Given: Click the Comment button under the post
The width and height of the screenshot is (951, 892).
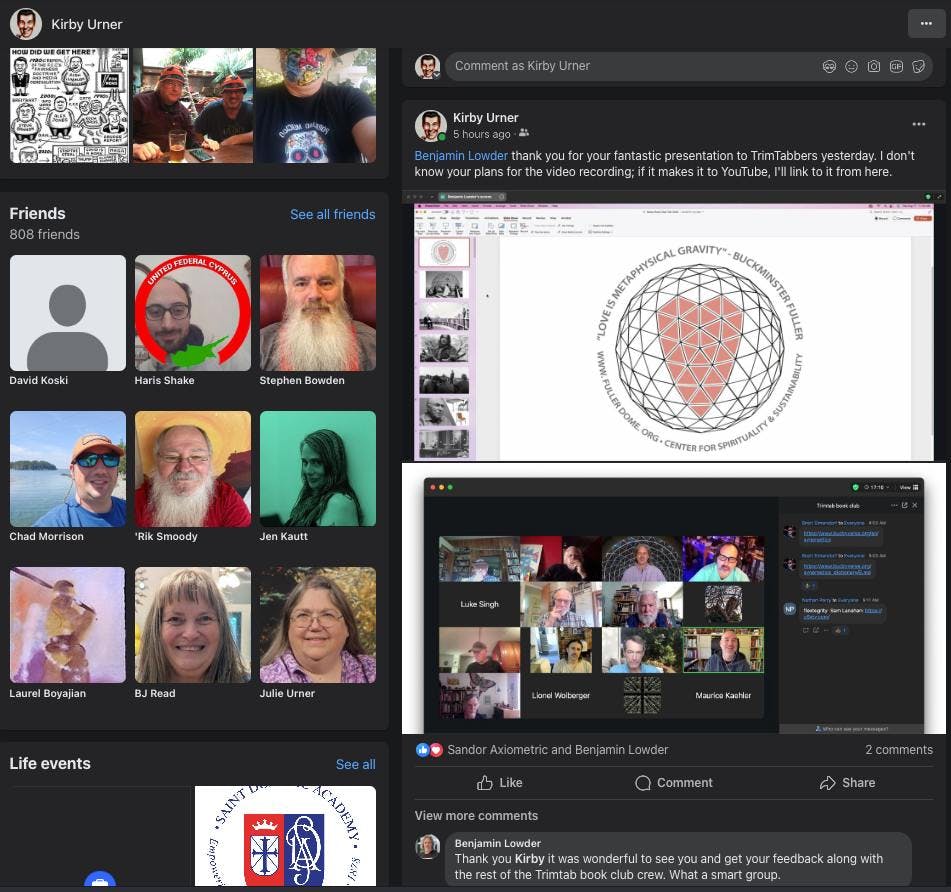Looking at the screenshot, I should click(674, 783).
